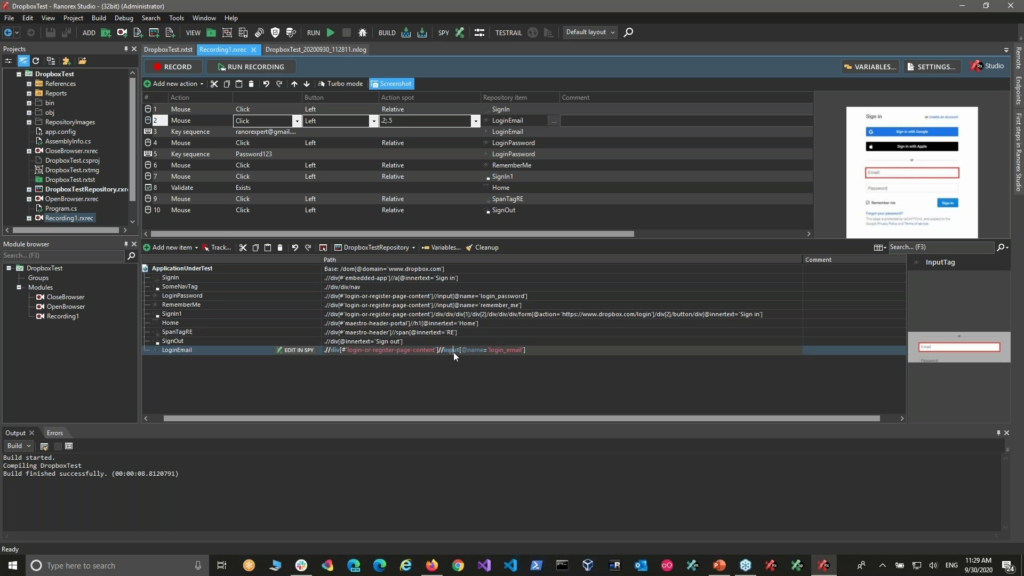Screen dimensions: 1024x576
Task: Click the green Add folder icon after ADD
Action: (x=106, y=32)
